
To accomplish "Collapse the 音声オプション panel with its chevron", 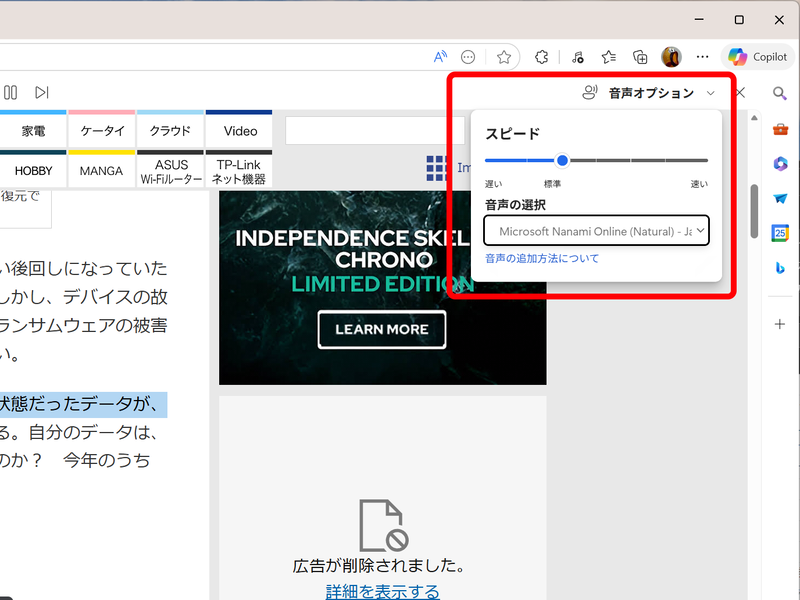I will point(710,92).
